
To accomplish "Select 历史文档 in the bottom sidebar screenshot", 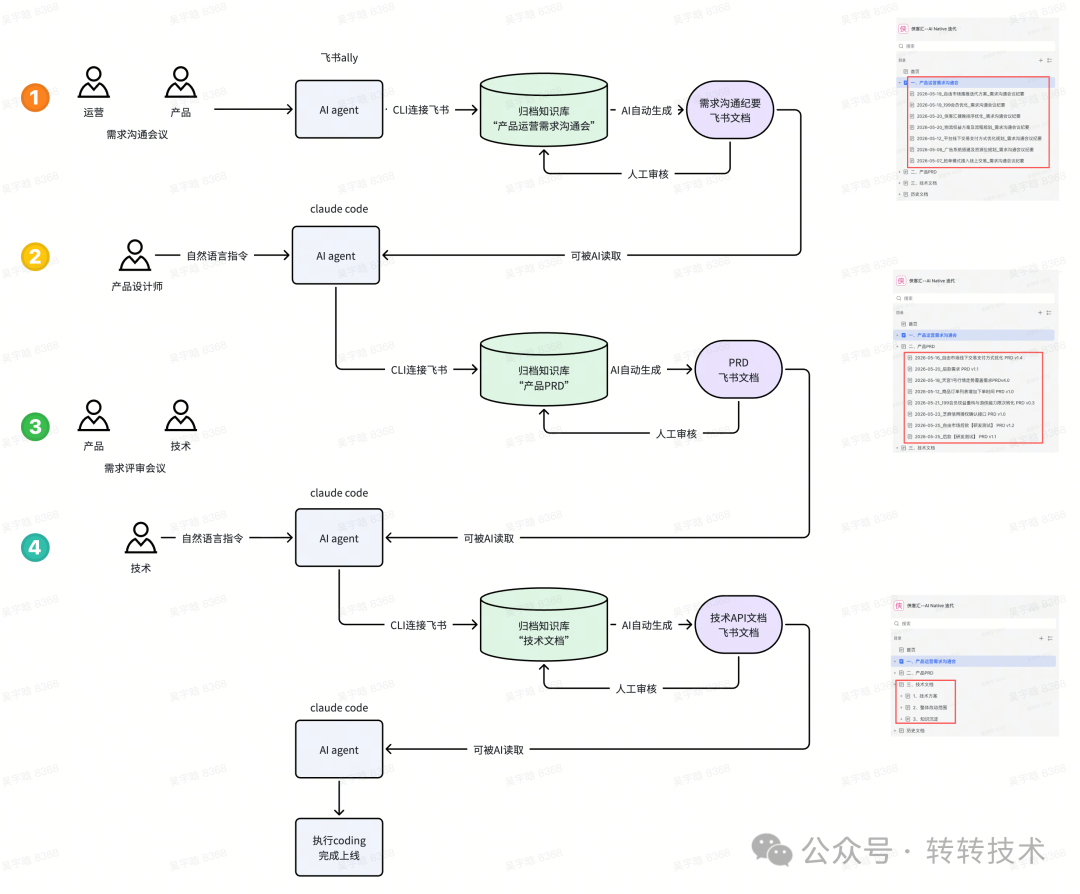I will pos(915,731).
